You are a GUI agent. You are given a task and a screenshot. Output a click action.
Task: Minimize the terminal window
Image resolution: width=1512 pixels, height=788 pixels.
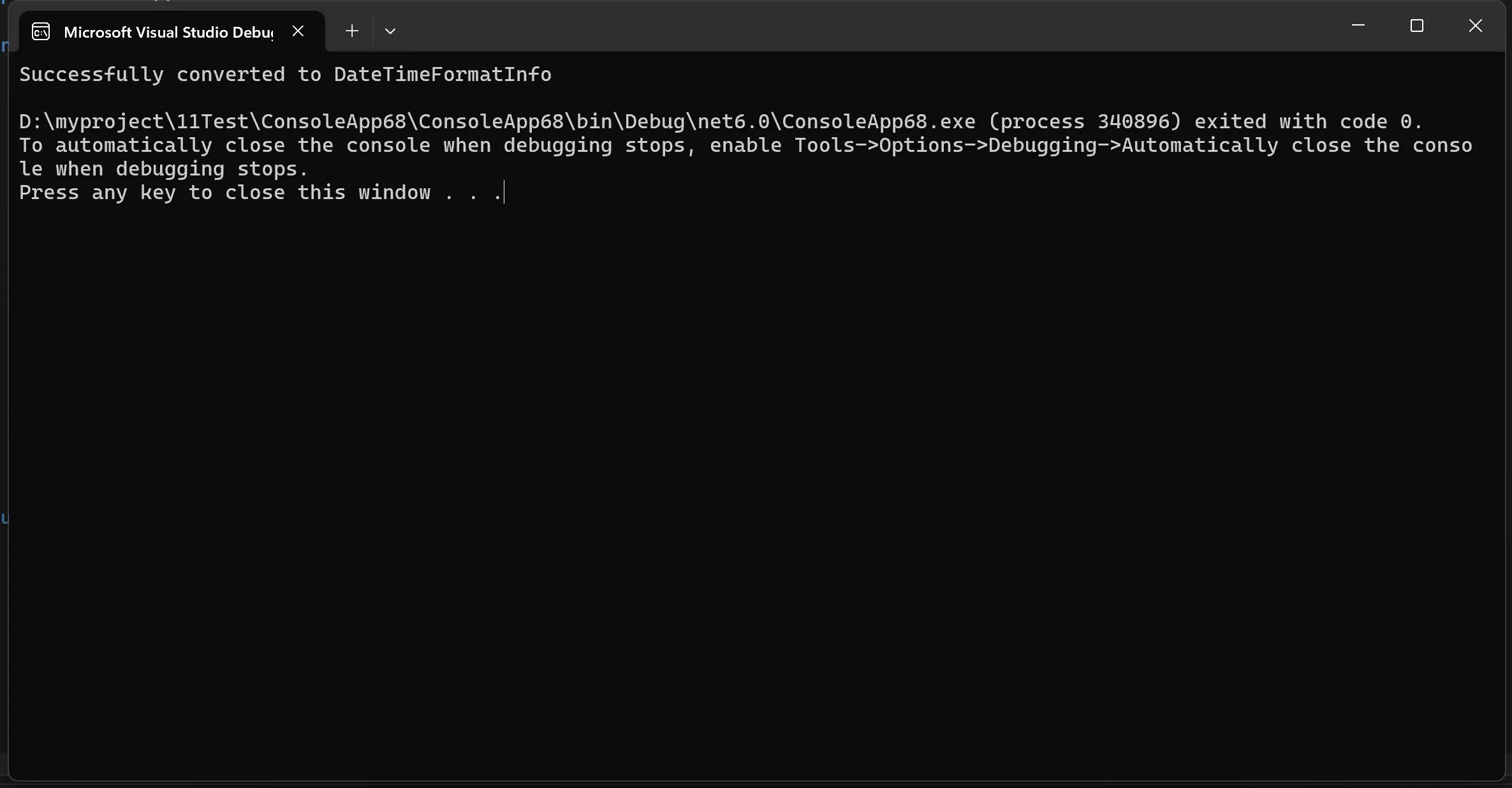coord(1358,26)
